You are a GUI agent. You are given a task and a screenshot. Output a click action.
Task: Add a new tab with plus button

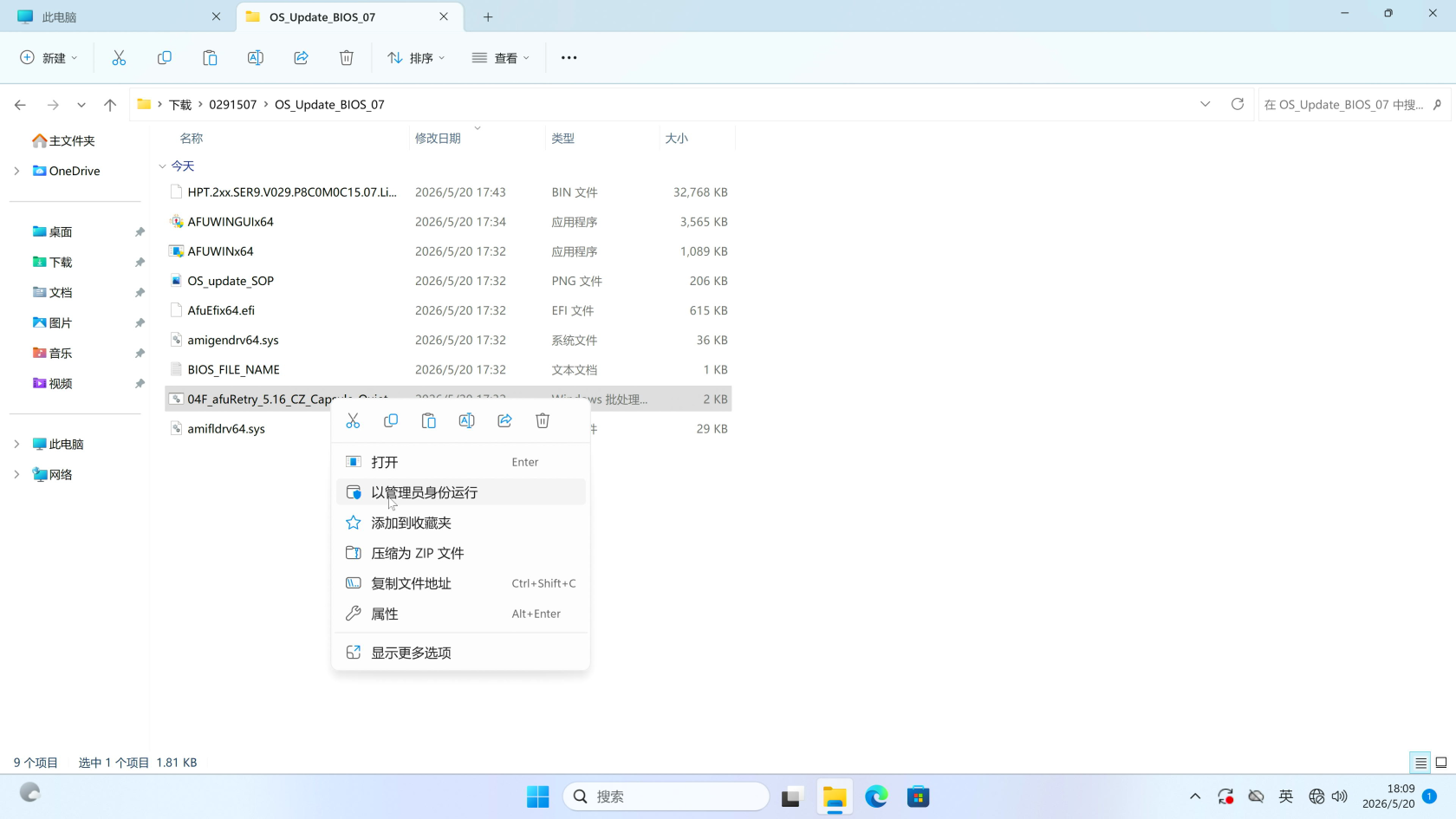[488, 16]
